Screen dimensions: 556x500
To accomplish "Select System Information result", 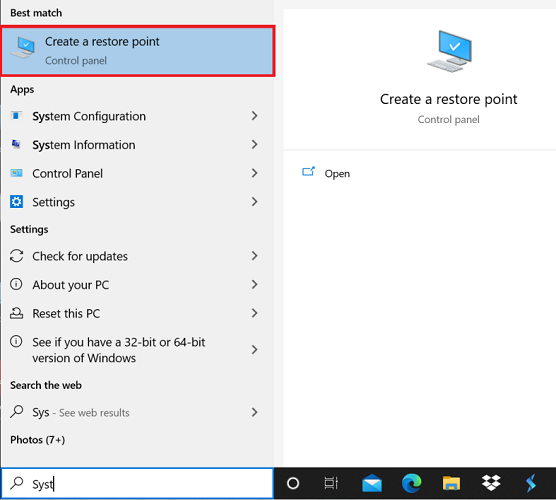I will click(138, 145).
